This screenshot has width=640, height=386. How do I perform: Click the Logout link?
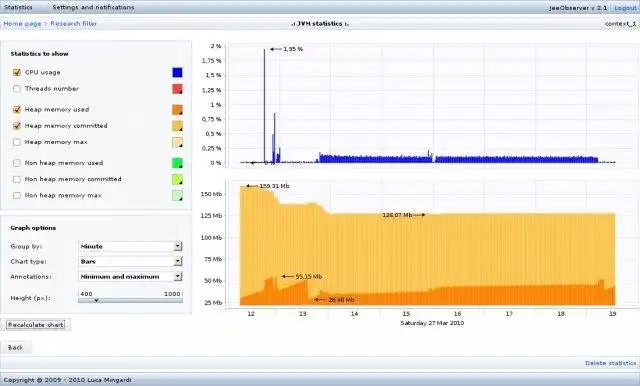(625, 8)
